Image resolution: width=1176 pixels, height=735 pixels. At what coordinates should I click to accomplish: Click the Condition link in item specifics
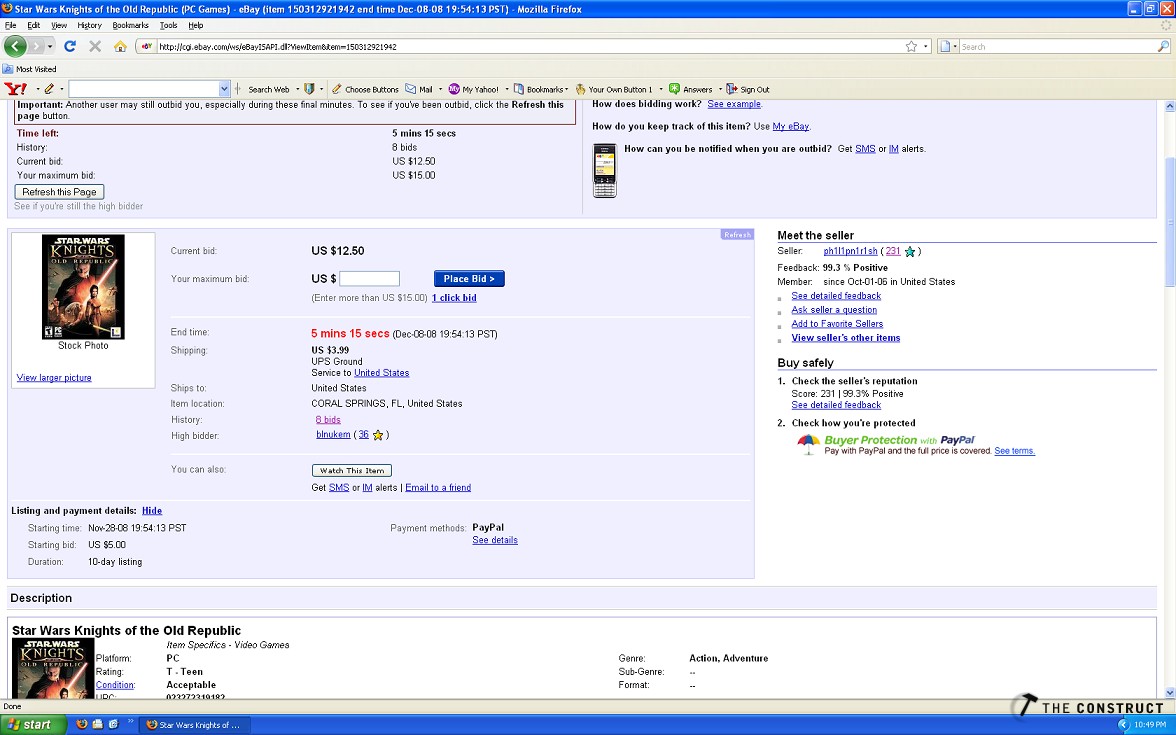(115, 686)
